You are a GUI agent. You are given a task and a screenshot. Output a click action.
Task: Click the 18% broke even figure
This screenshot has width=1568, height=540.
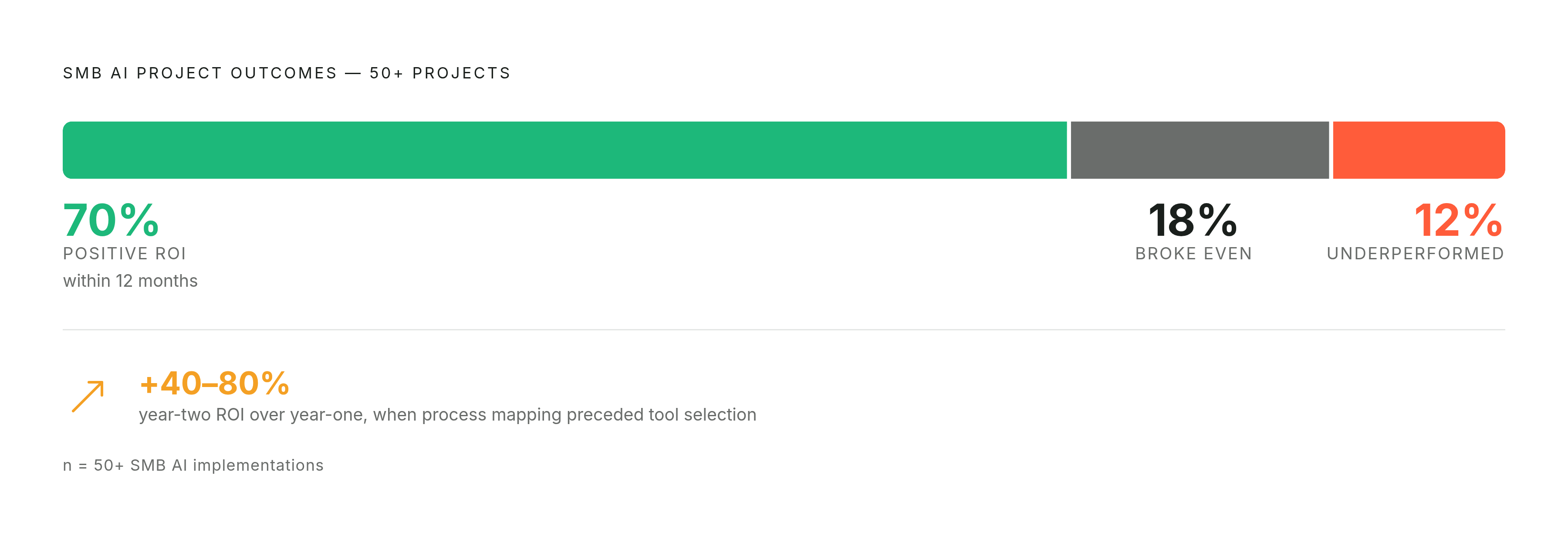tap(1193, 220)
